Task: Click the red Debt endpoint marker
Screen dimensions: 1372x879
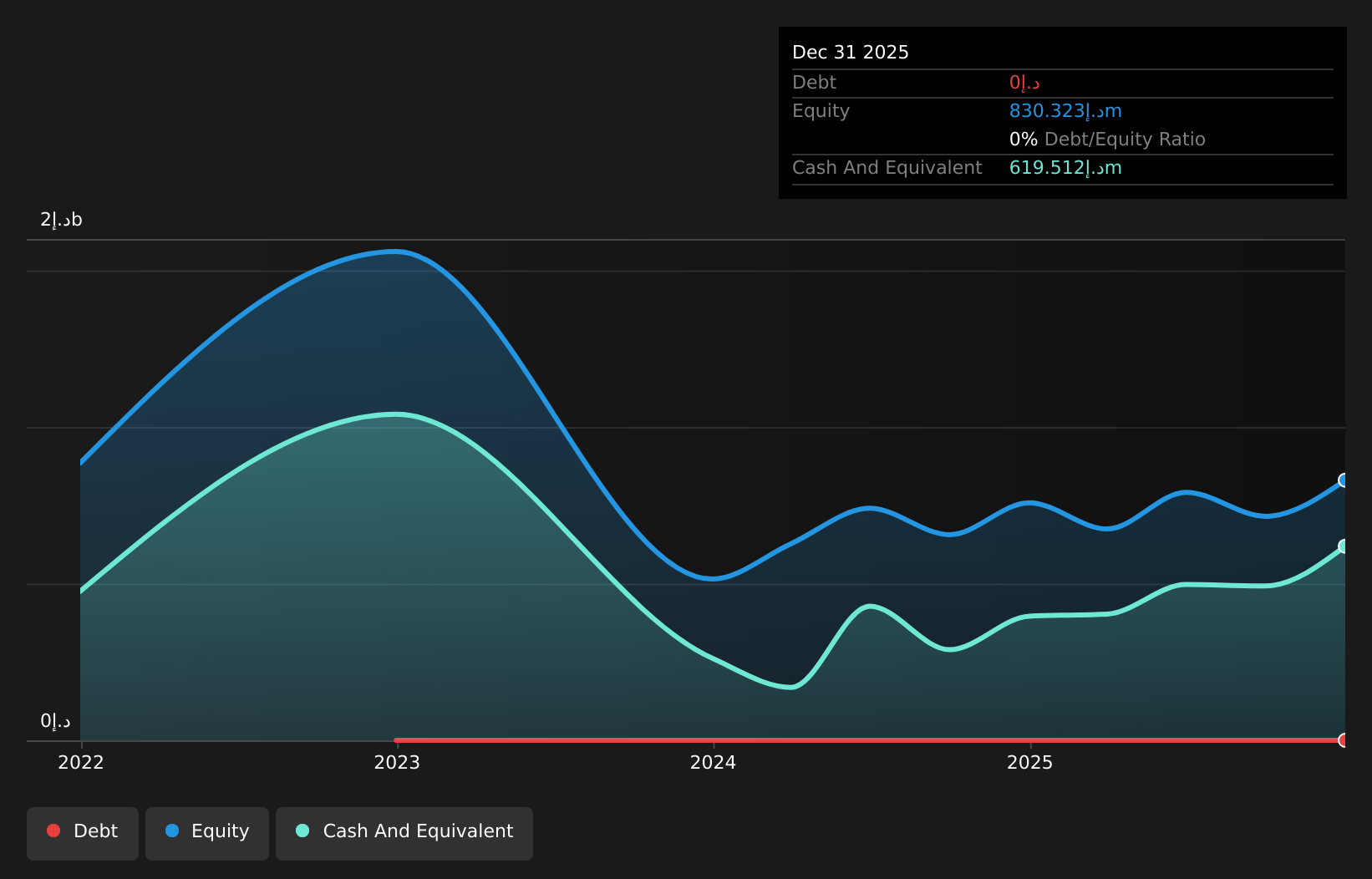Action: click(1344, 740)
